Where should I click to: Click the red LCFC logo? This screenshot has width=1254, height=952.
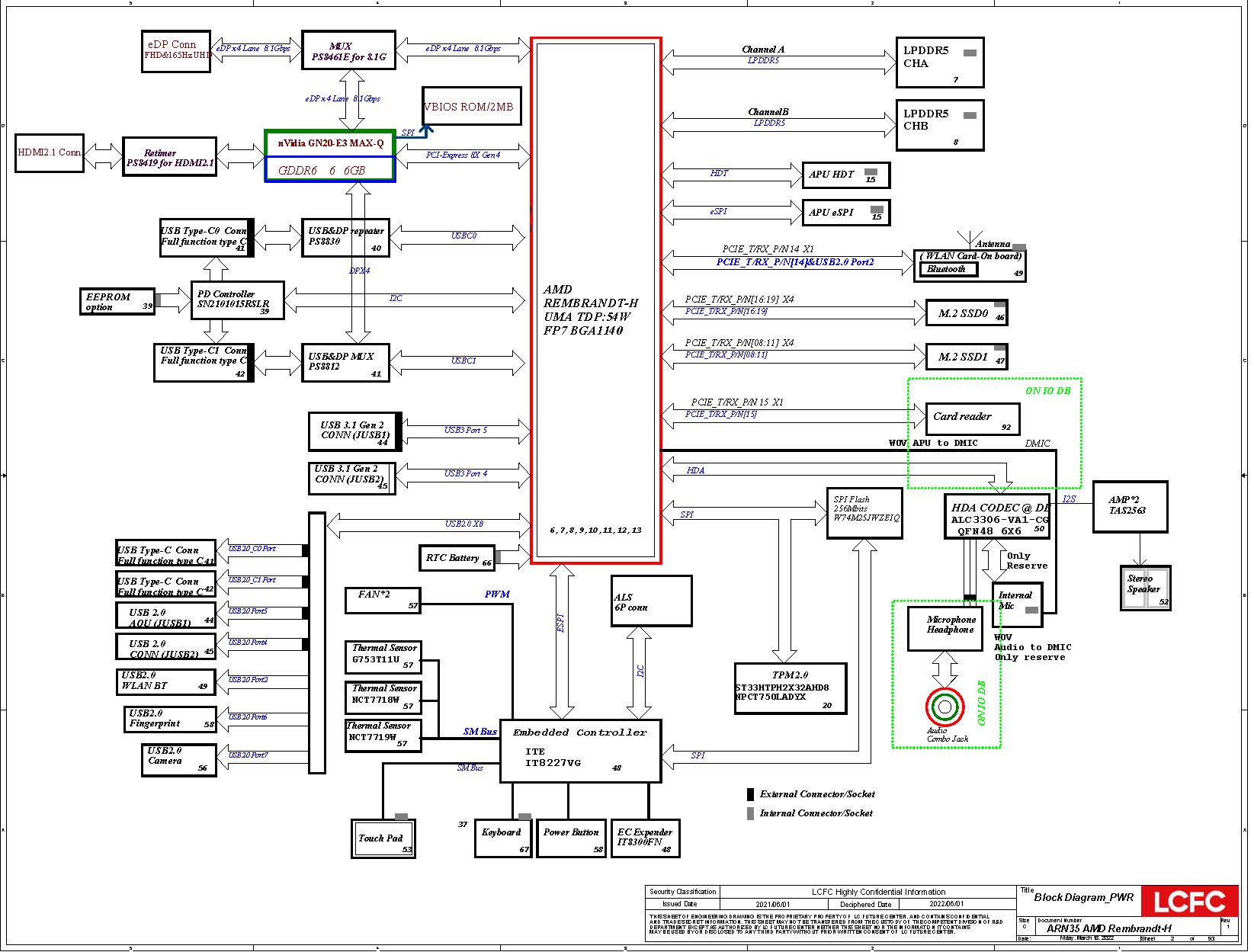click(x=1189, y=902)
